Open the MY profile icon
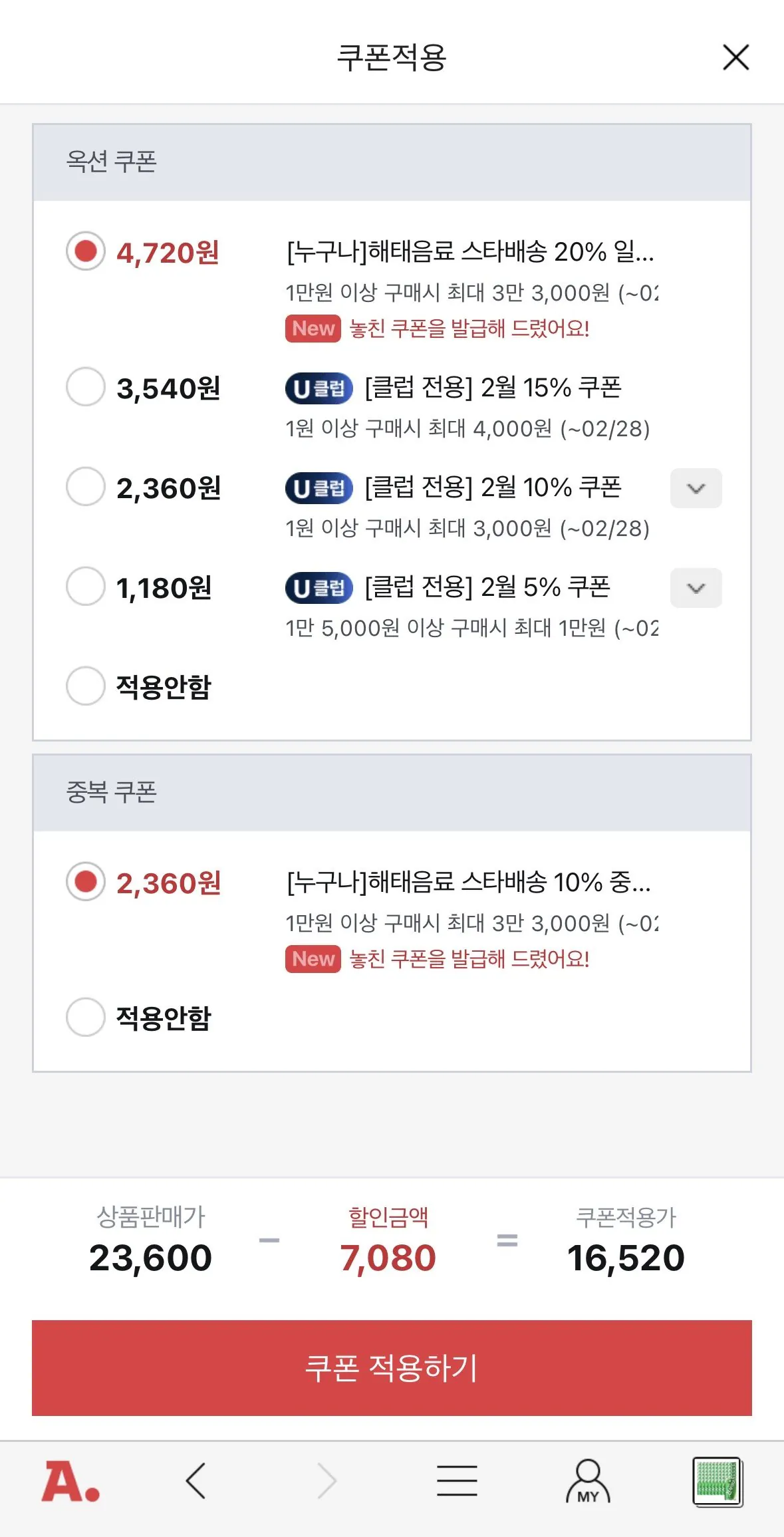Screen dimensions: 784x1537 coord(588,1481)
